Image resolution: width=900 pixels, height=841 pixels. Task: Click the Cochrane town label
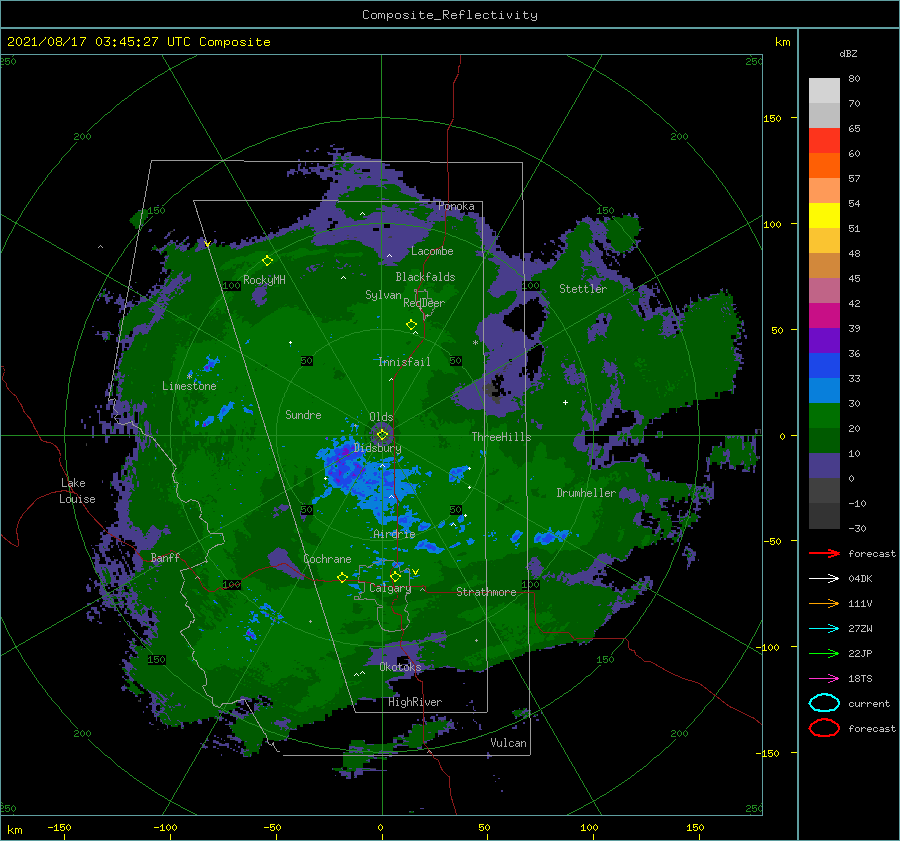pos(327,559)
